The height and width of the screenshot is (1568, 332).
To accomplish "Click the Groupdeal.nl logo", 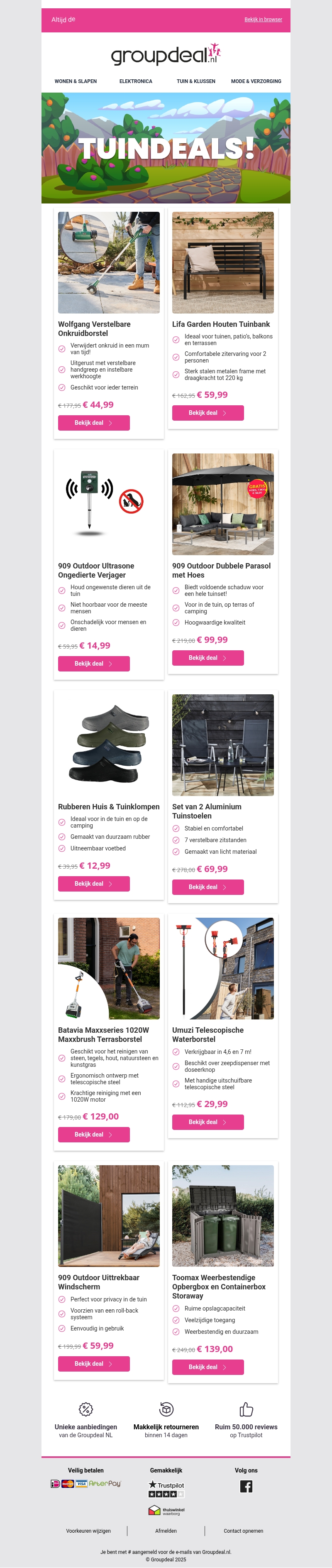I will [166, 55].
